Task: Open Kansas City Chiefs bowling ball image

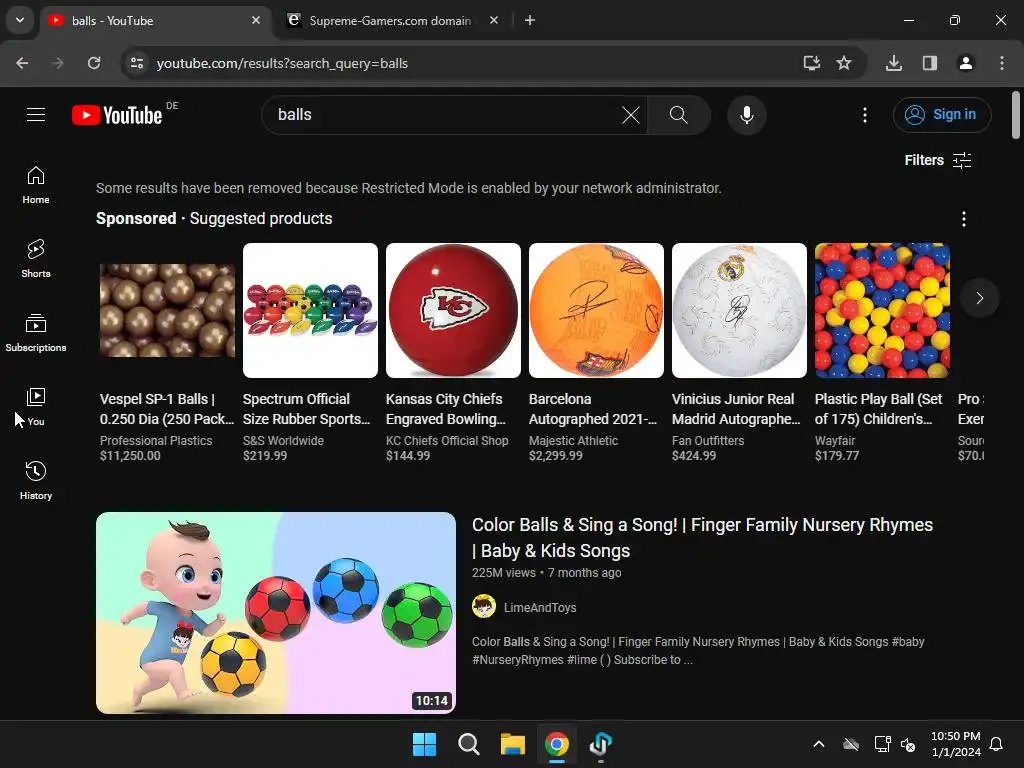Action: point(453,310)
